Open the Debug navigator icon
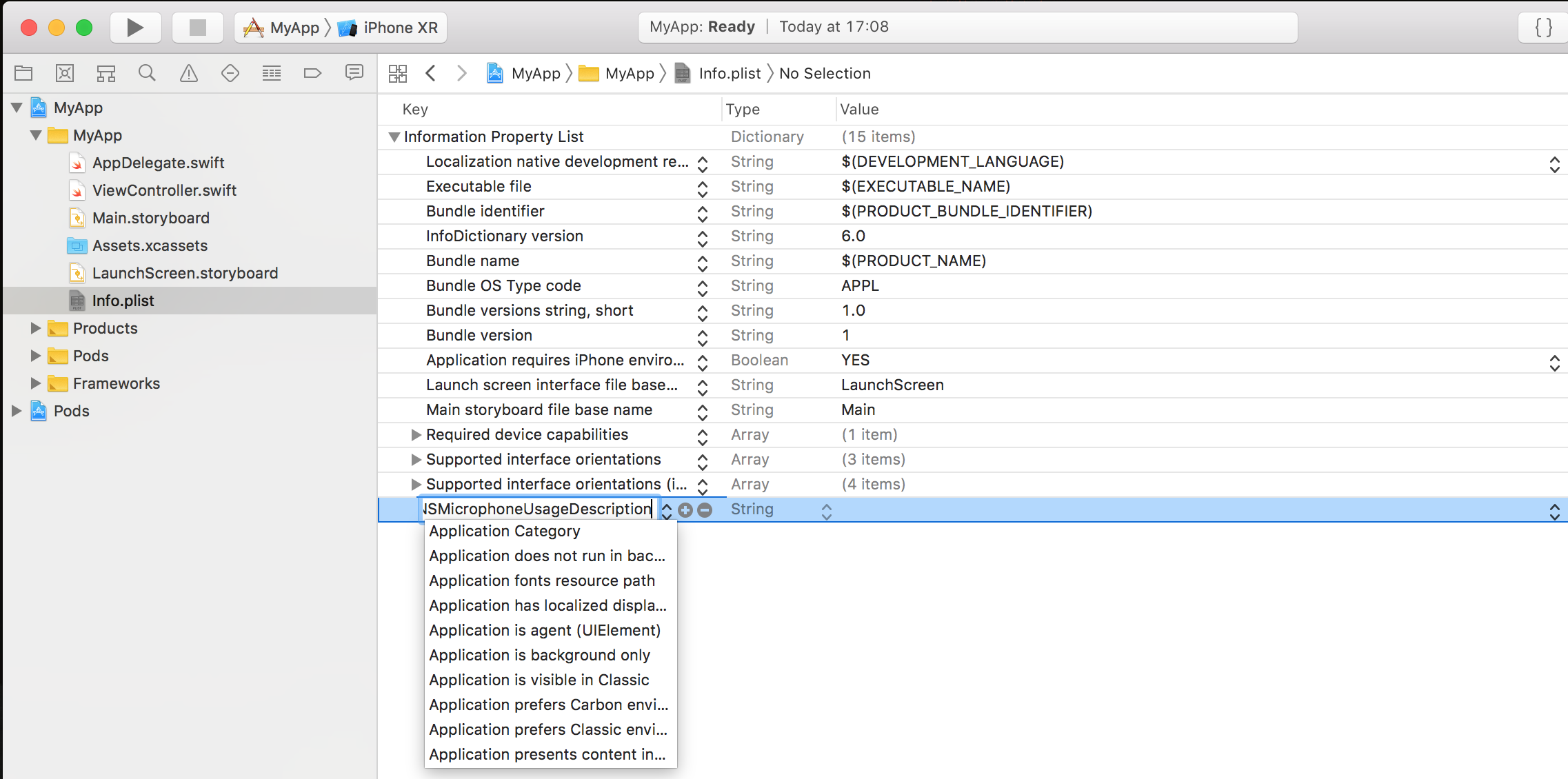Screen dimensions: 1568x779 click(272, 73)
